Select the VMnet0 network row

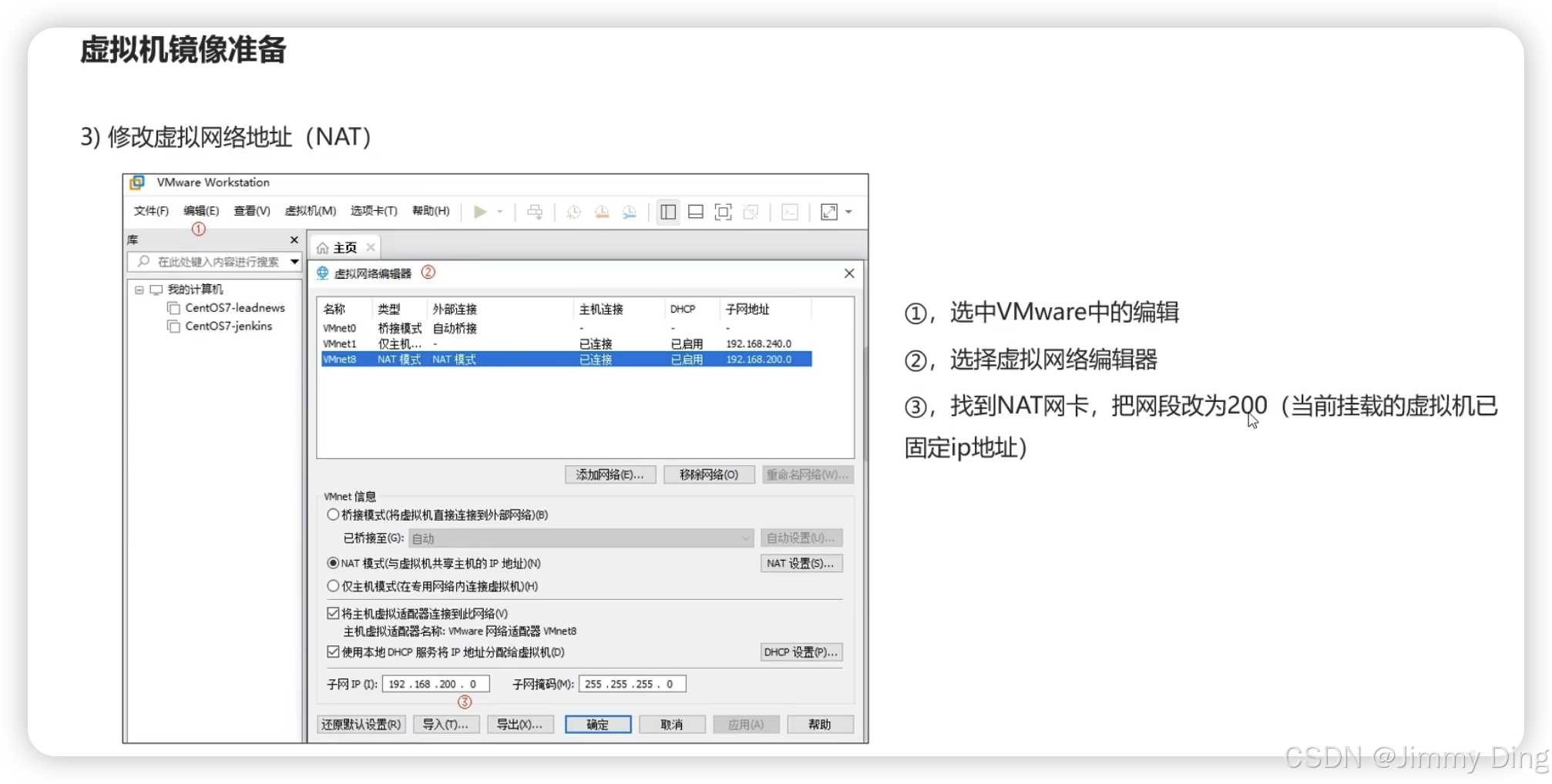tap(566, 329)
